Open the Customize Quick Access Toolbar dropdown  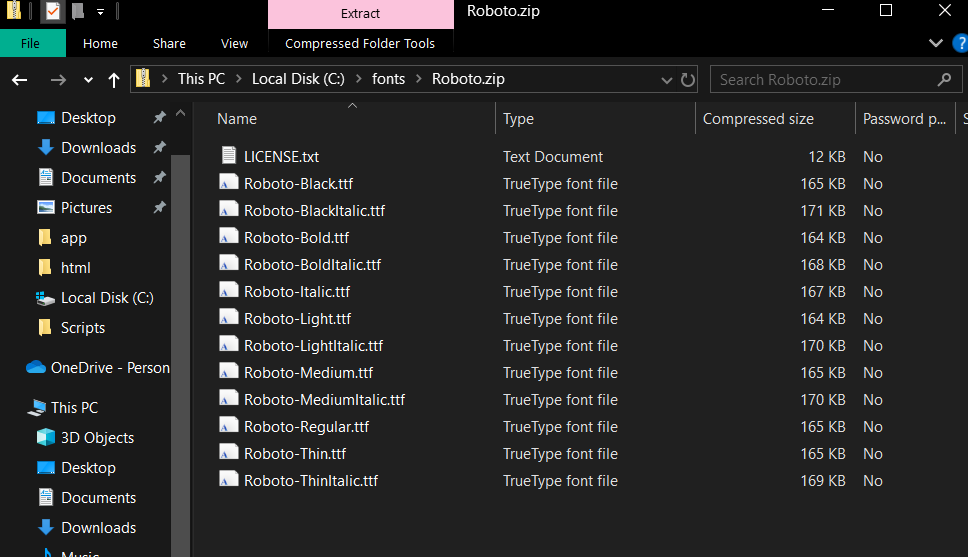point(101,12)
